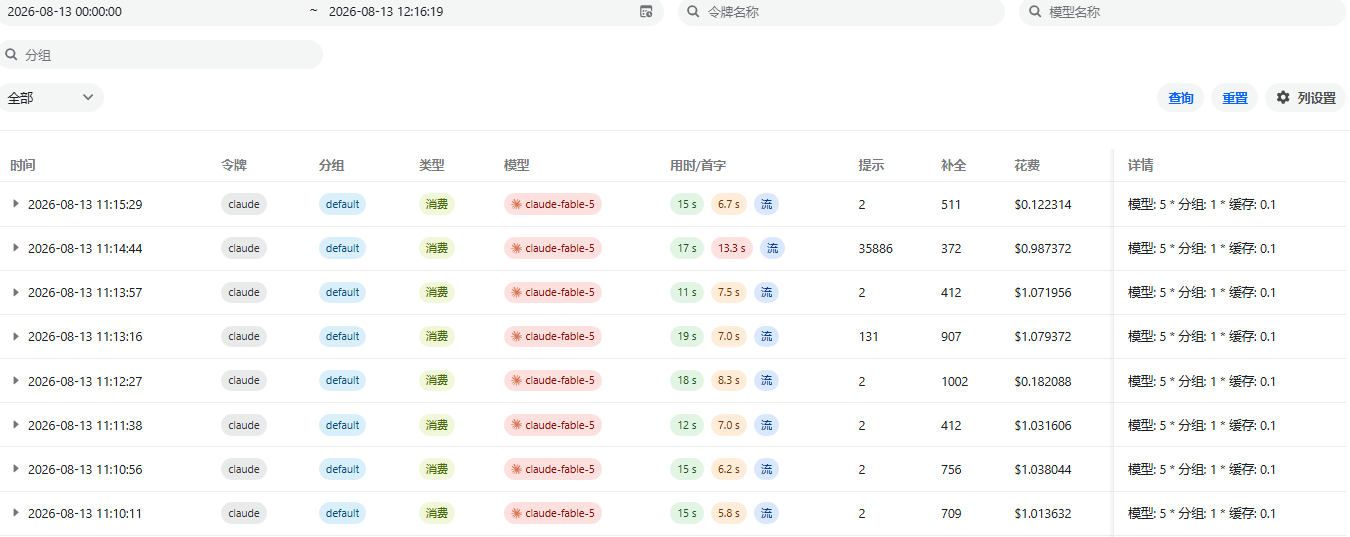This screenshot has height=537, width=1350.
Task: Click the 花费 column header
Action: pos(1027,165)
